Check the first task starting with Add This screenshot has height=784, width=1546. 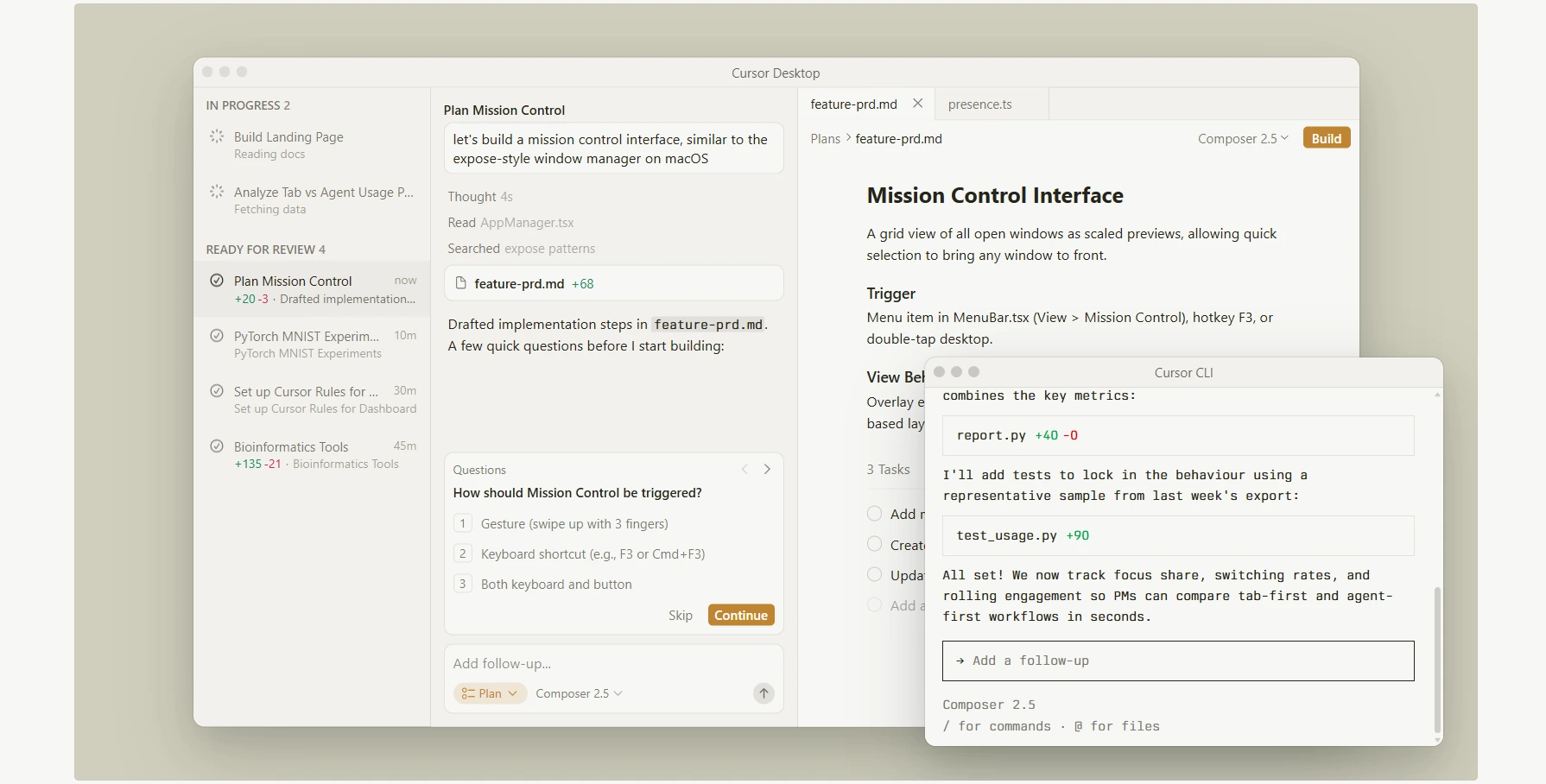click(874, 514)
